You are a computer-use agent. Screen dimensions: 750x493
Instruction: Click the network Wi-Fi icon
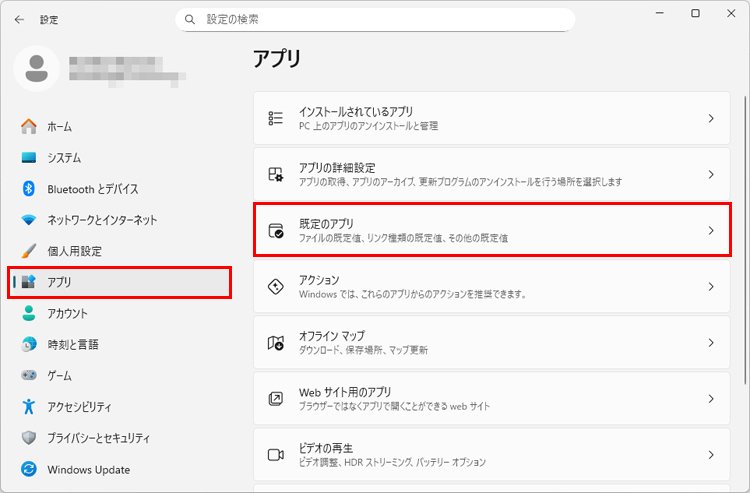point(29,220)
